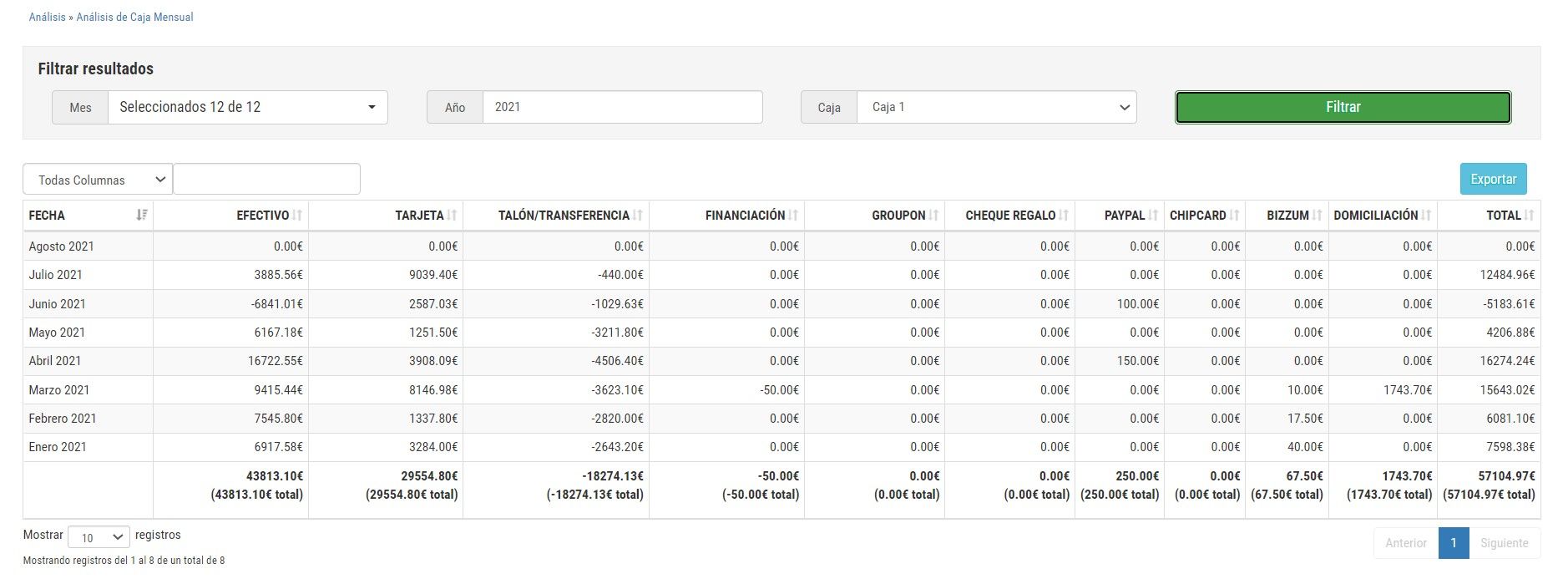The width and height of the screenshot is (1568, 579).
Task: Click the -4506.40€ transferencia value
Action: point(617,361)
